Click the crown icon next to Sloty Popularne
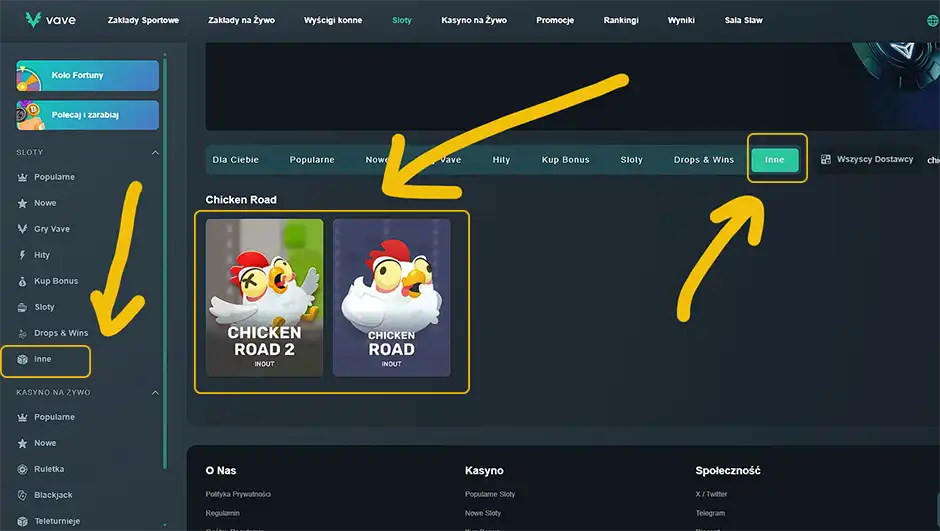The height and width of the screenshot is (531, 940). click(22, 177)
